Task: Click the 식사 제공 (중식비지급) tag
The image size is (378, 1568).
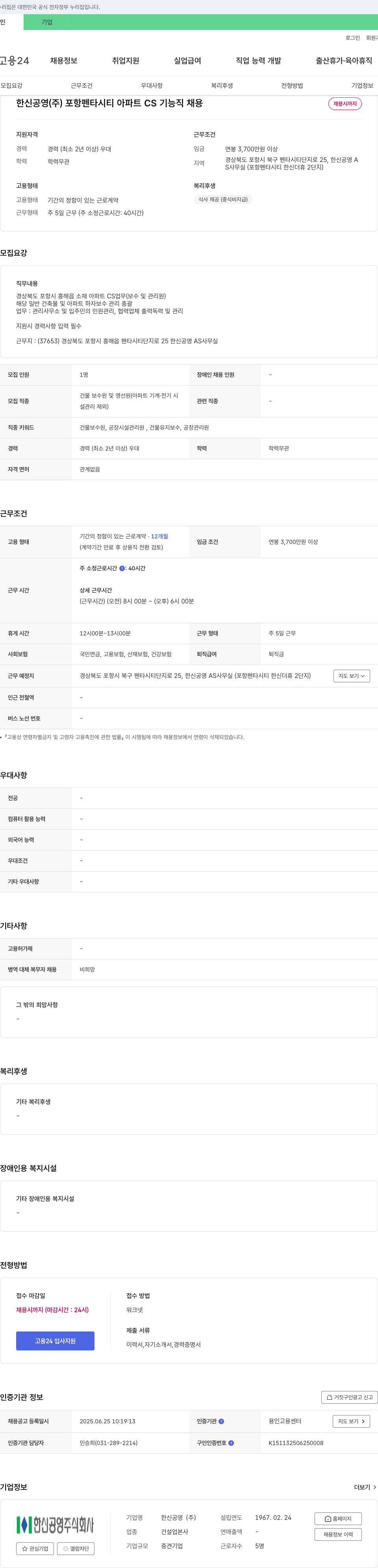Action: point(223,200)
